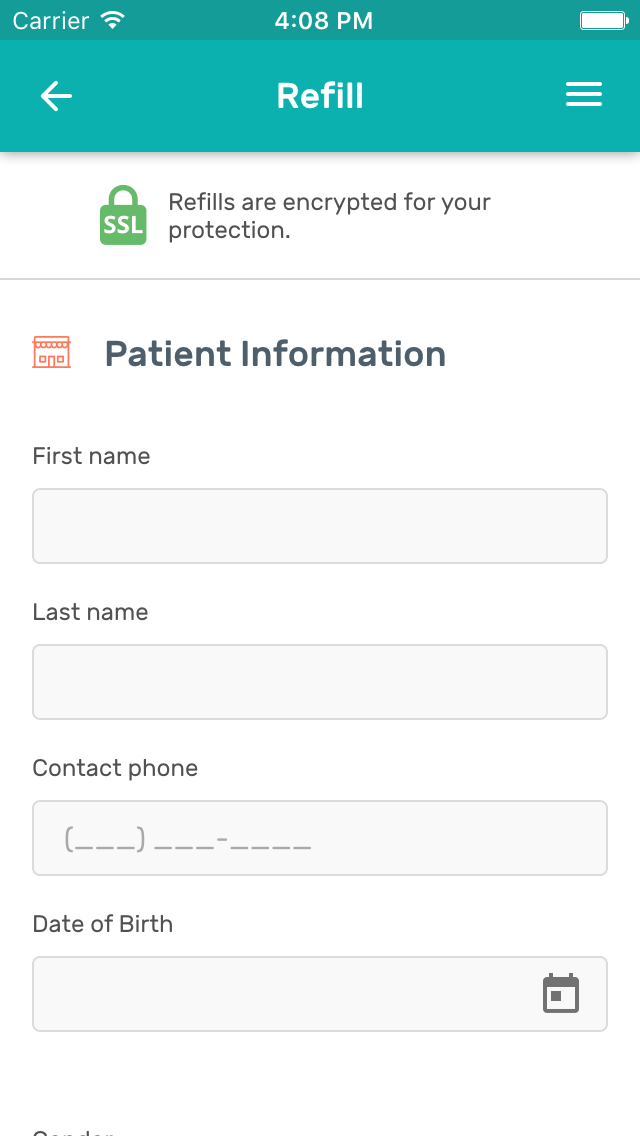Tap the encrypted refills notice text

[329, 216]
